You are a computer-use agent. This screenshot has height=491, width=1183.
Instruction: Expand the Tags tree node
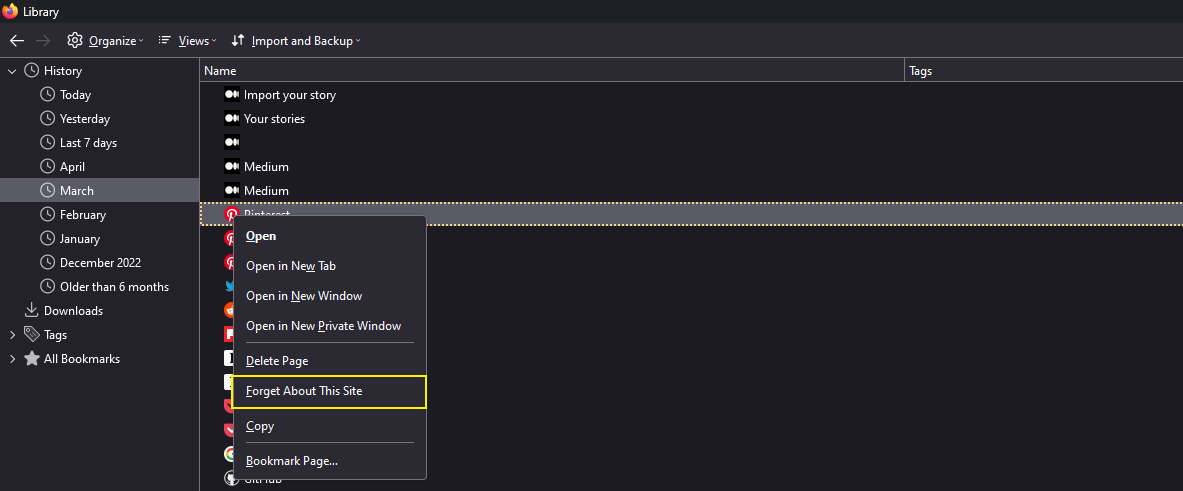click(x=12, y=335)
